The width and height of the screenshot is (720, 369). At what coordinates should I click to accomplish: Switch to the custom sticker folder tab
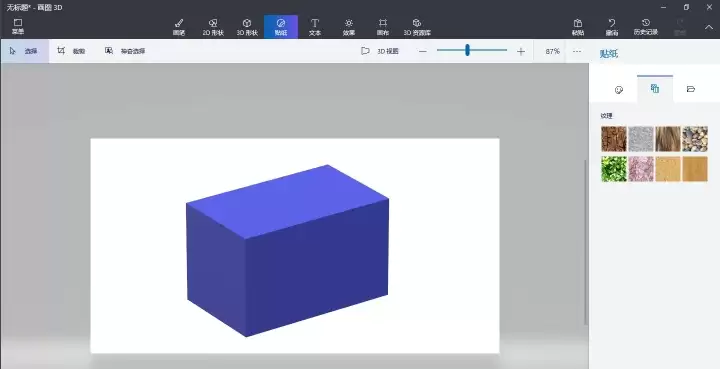[x=691, y=89]
